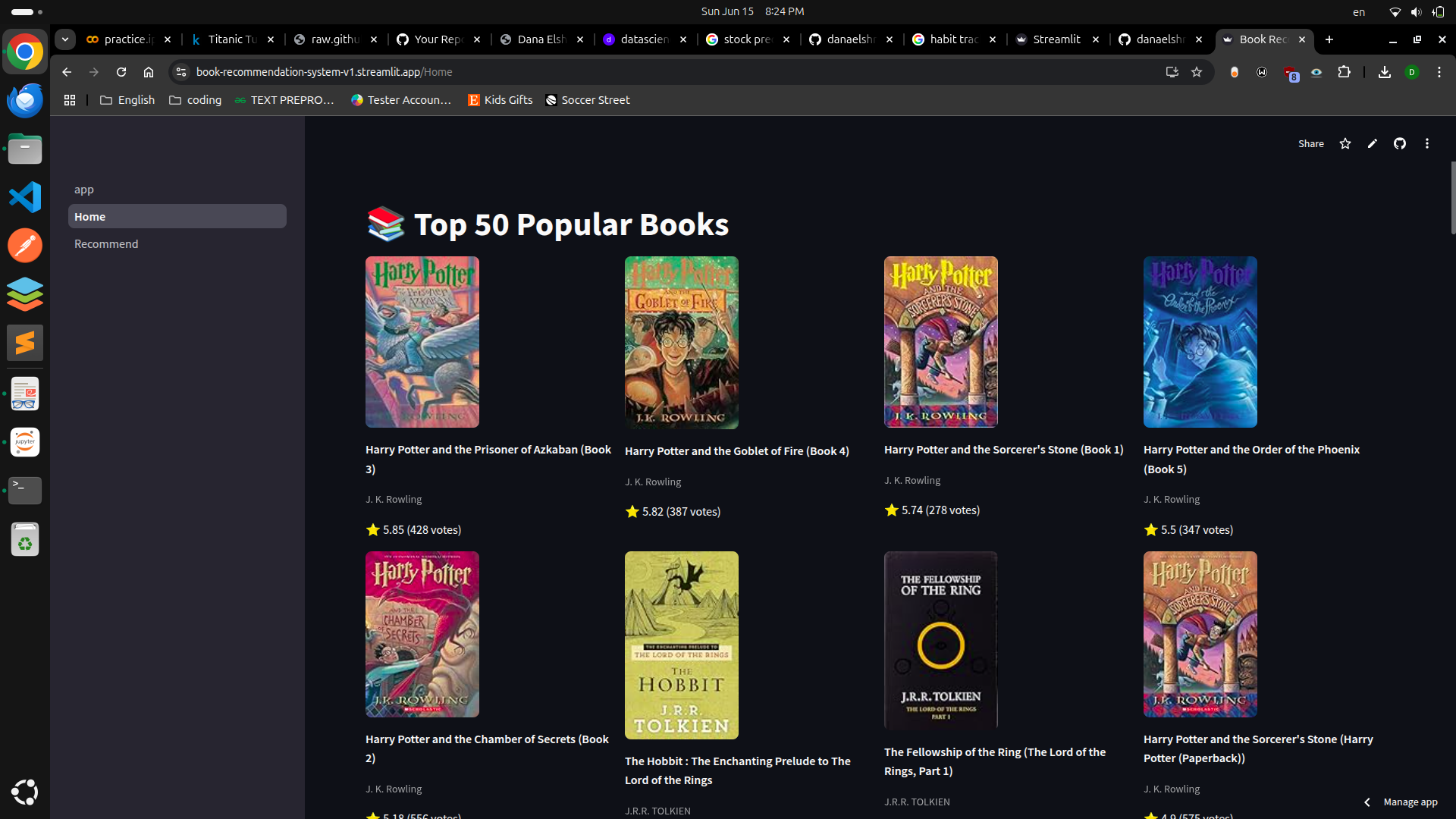Open the Kids Gifts bookmark
This screenshot has height=819, width=1456.
pos(500,100)
